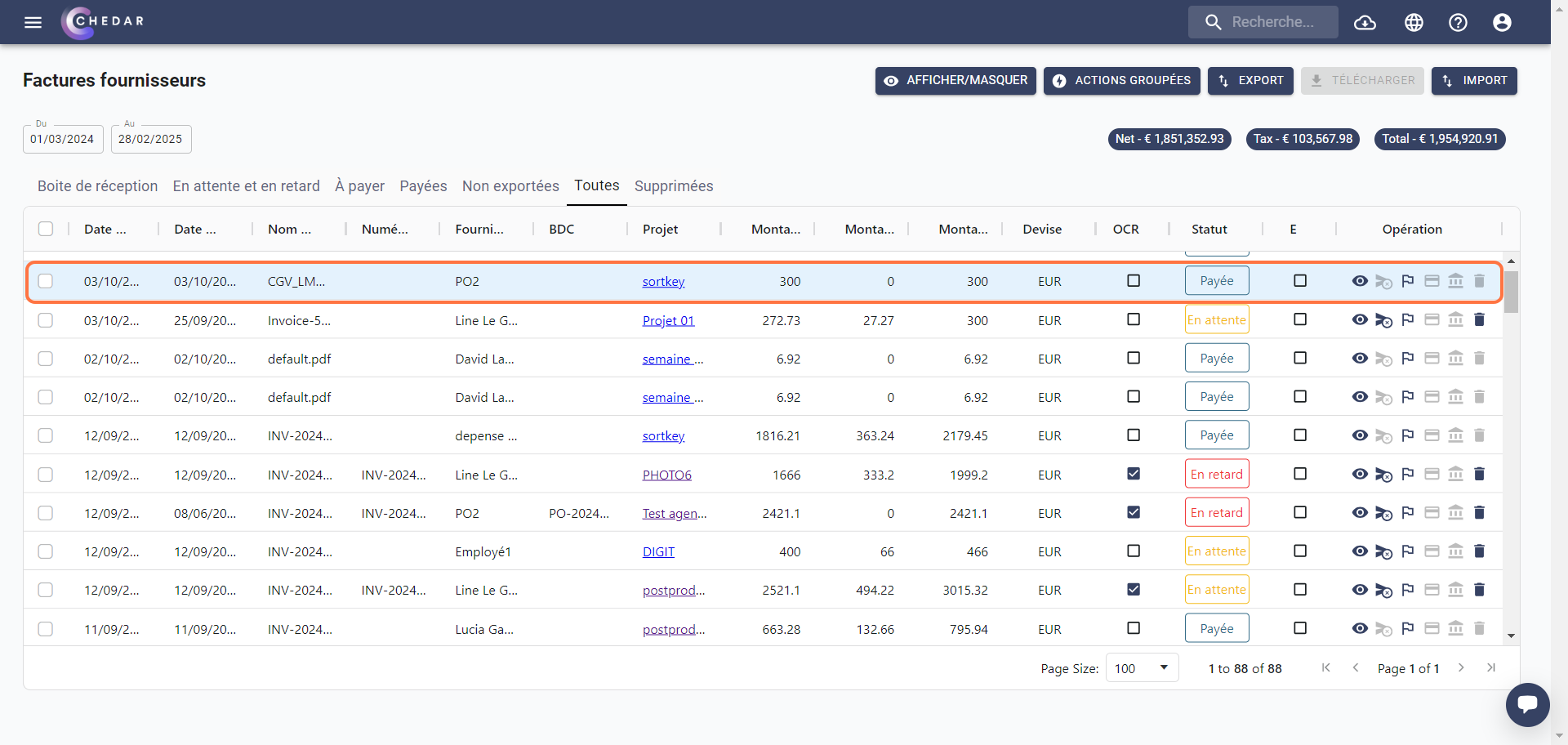Delete the Test agen... invoice
The image size is (1568, 745).
pos(1479,512)
